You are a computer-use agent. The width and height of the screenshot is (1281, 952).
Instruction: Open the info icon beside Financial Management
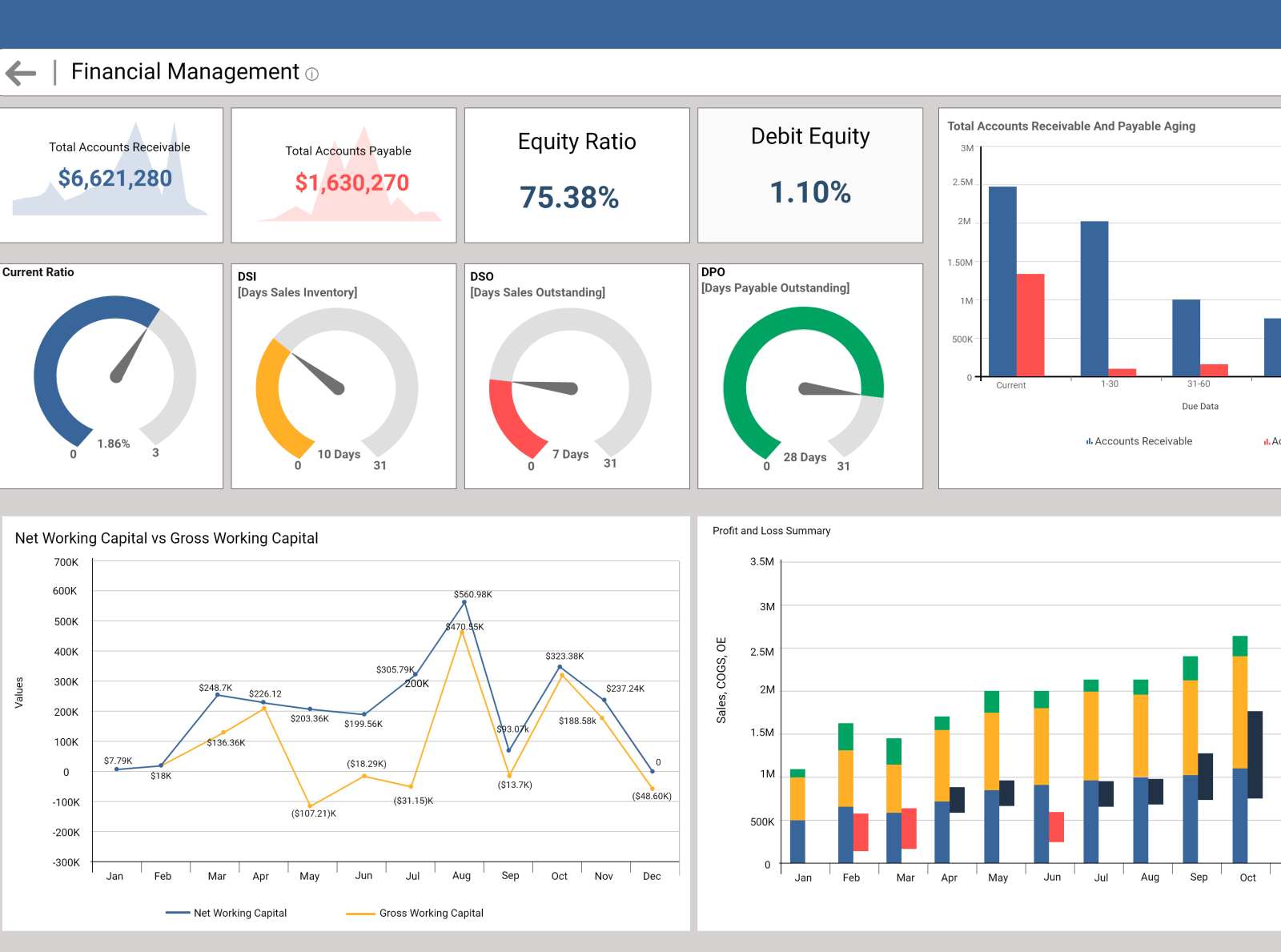point(312,74)
